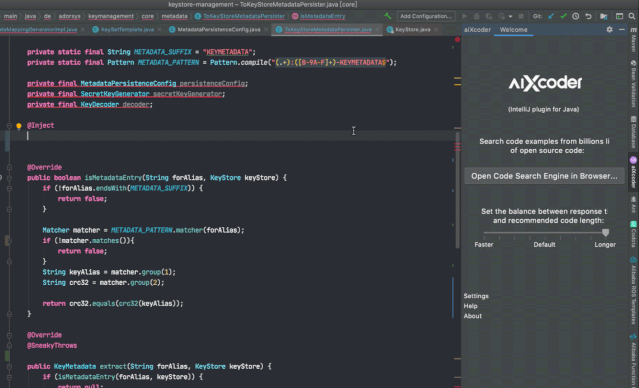Hide the aiXcoder tool window with minus icon
639x388 pixels.
pos(621,30)
